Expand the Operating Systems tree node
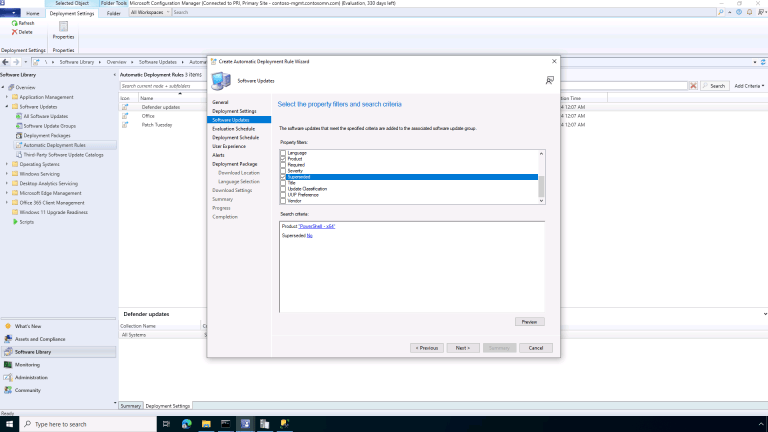 [x=7, y=164]
